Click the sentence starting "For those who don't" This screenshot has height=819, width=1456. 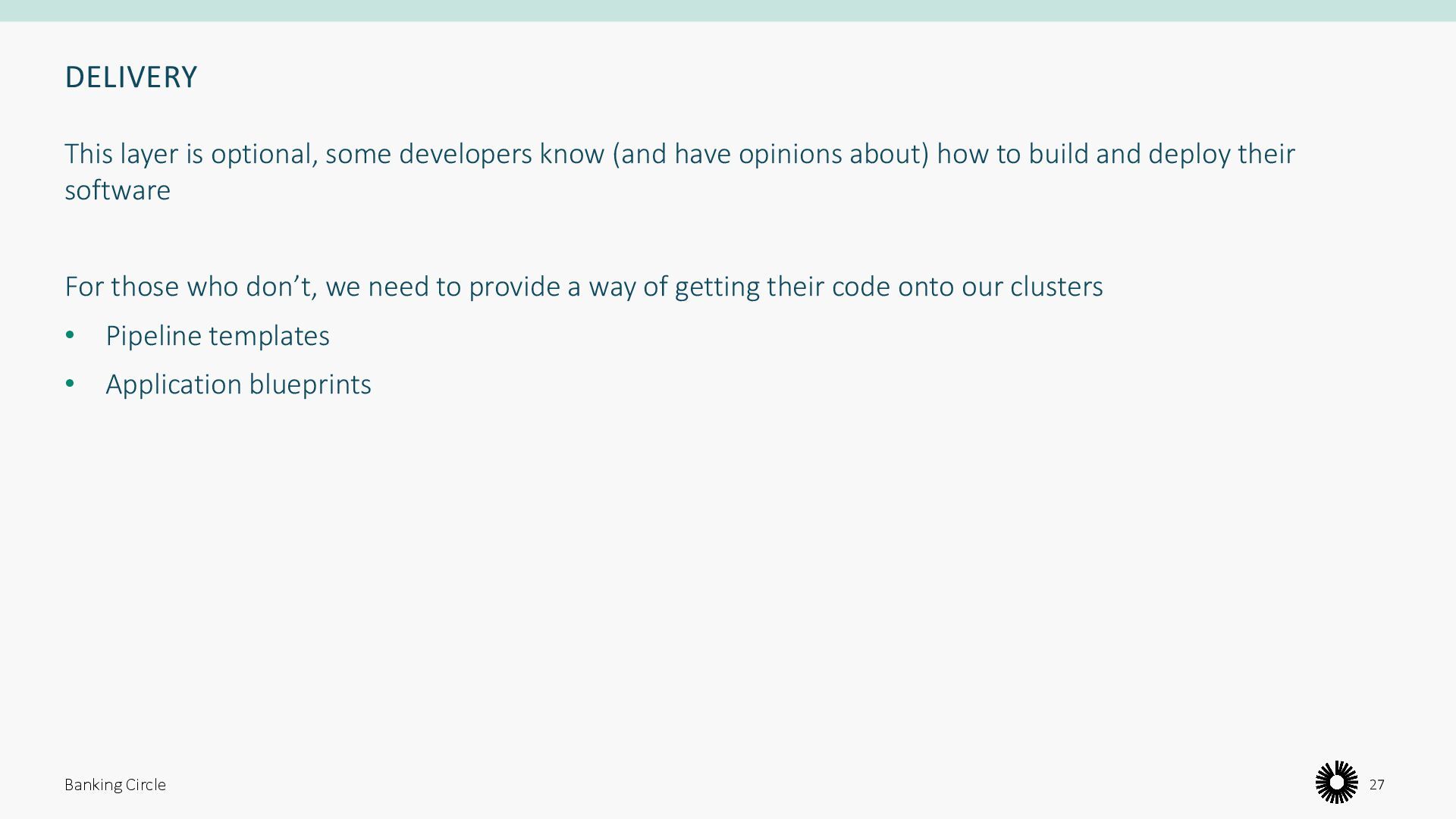(x=583, y=287)
